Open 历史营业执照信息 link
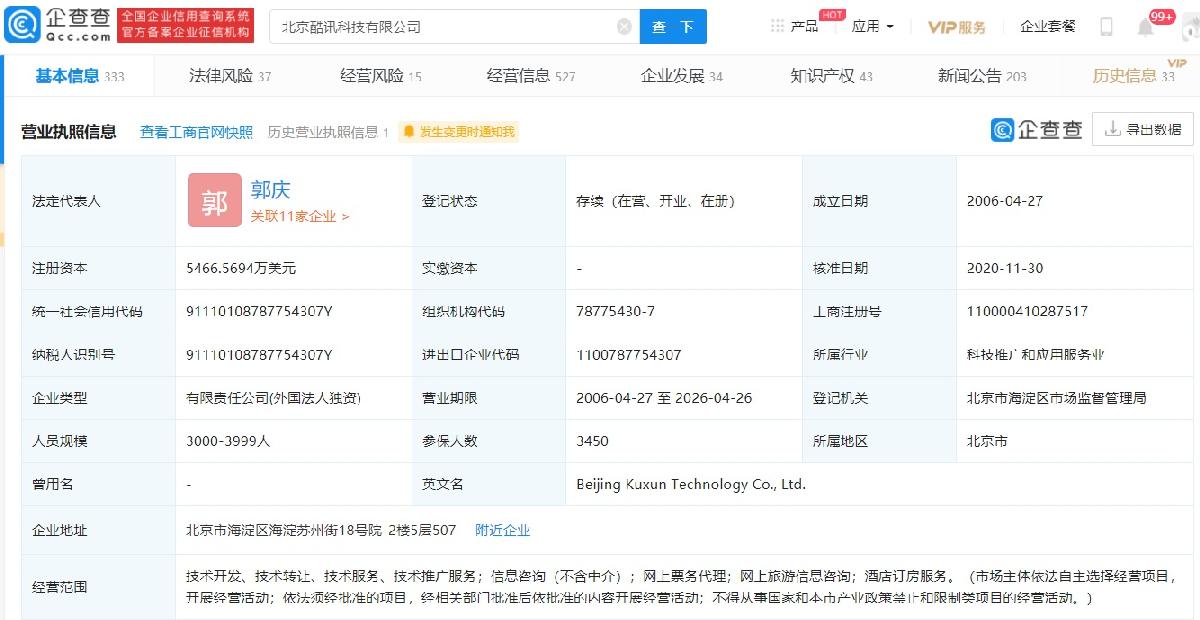 (x=328, y=132)
